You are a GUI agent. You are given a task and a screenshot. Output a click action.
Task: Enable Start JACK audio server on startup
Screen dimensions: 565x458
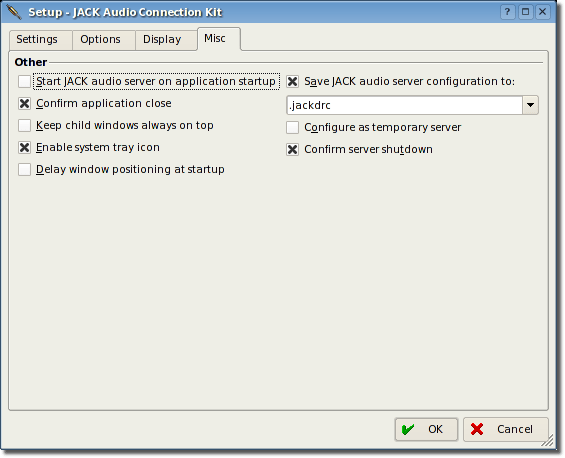25,81
